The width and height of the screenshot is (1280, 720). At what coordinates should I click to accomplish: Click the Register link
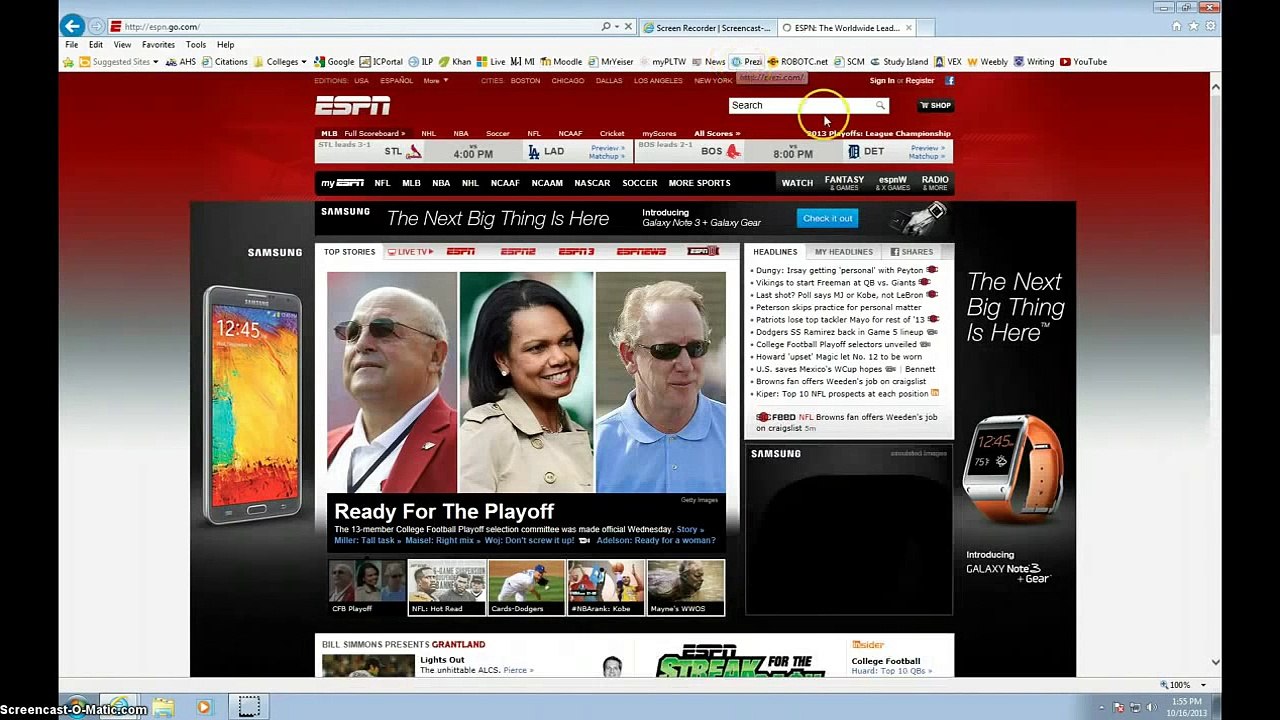920,81
